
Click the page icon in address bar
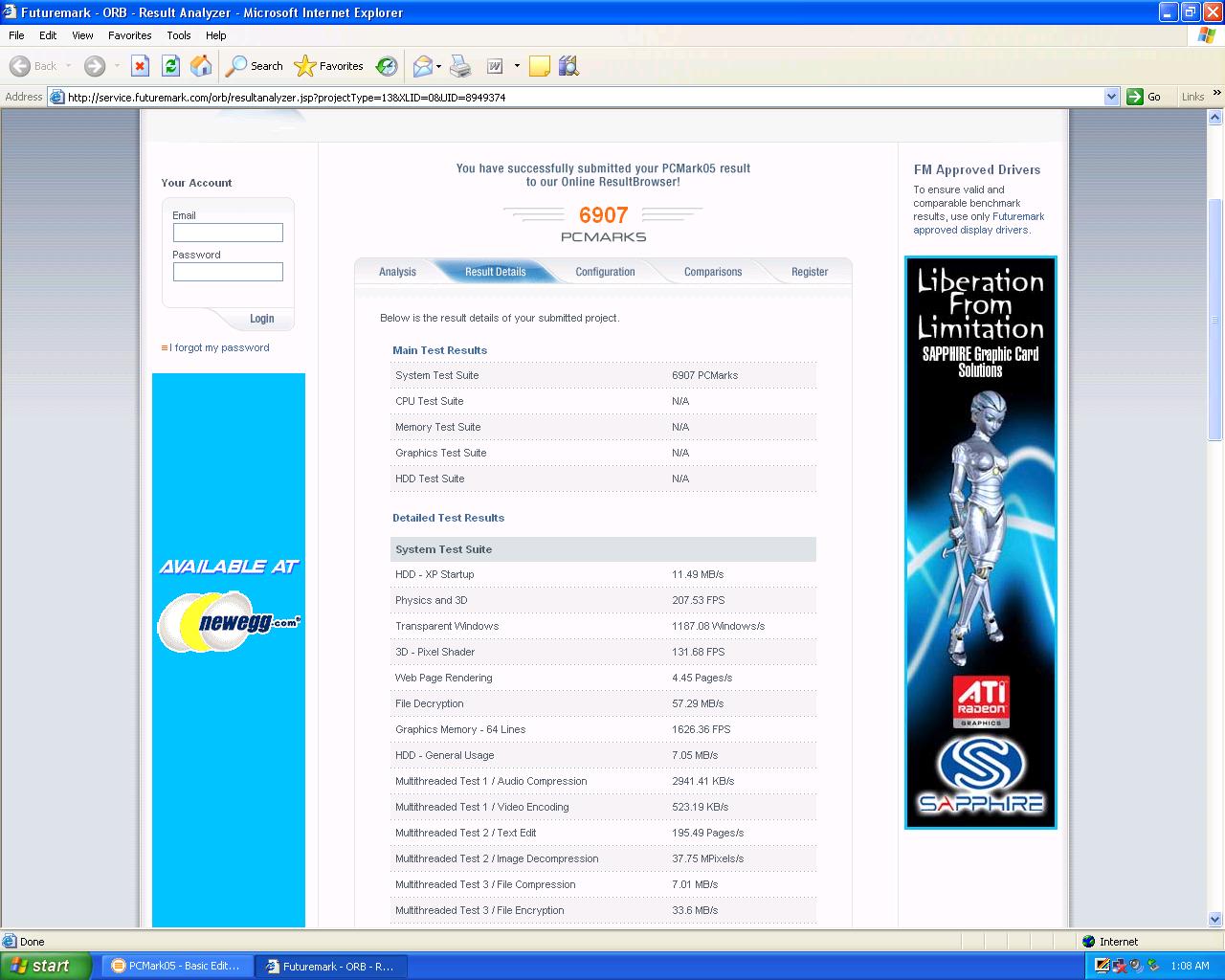56,97
